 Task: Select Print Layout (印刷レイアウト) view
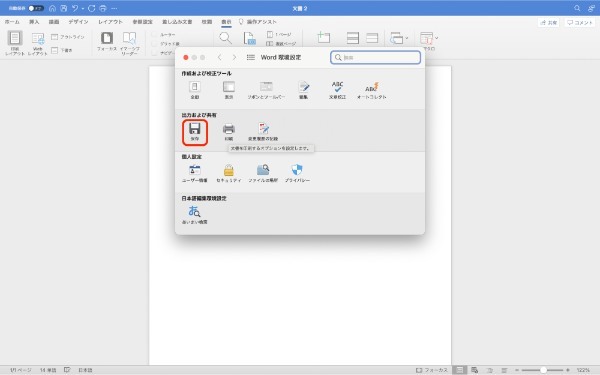pos(15,43)
